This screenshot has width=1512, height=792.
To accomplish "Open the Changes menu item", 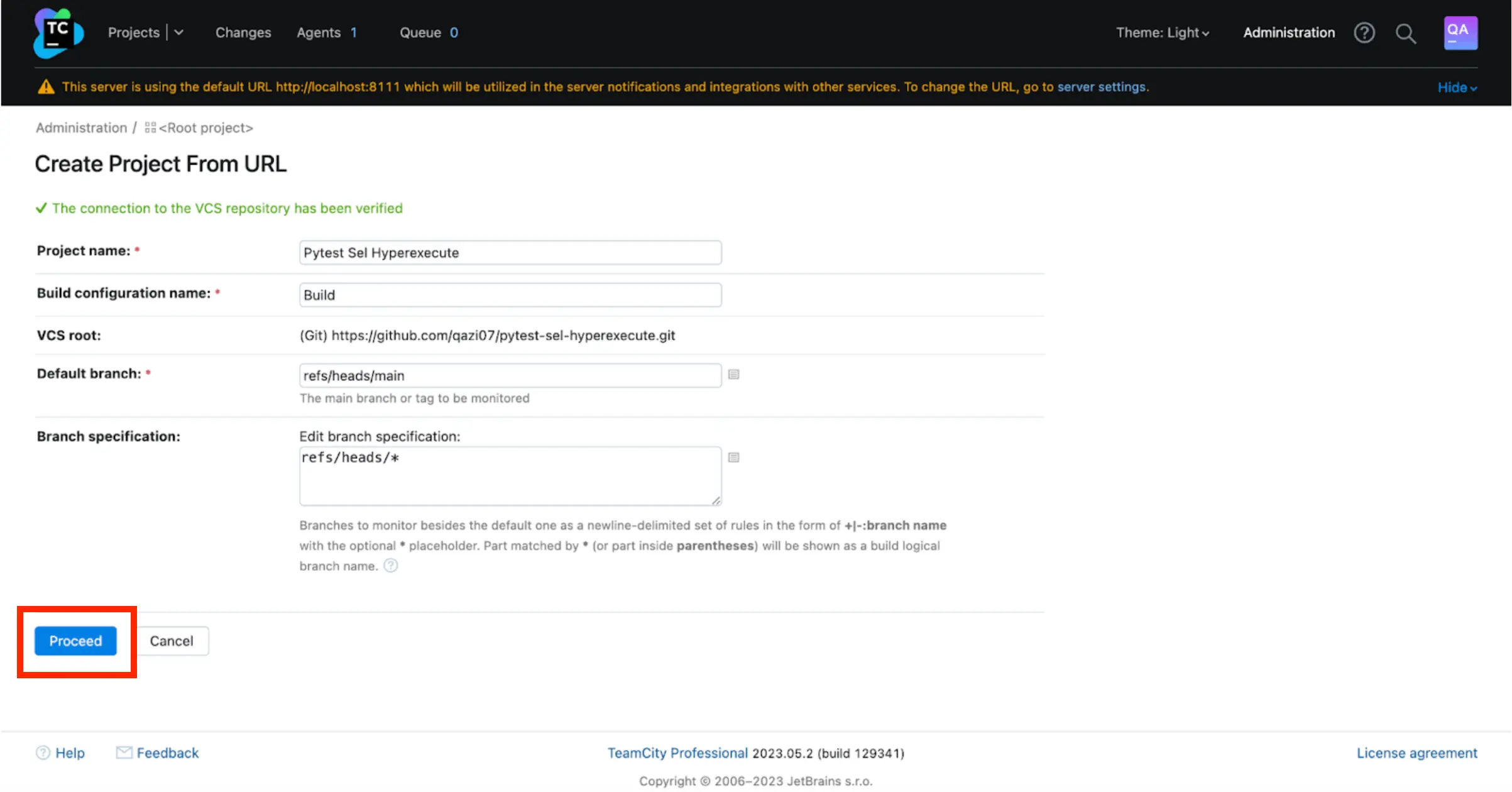I will [243, 33].
